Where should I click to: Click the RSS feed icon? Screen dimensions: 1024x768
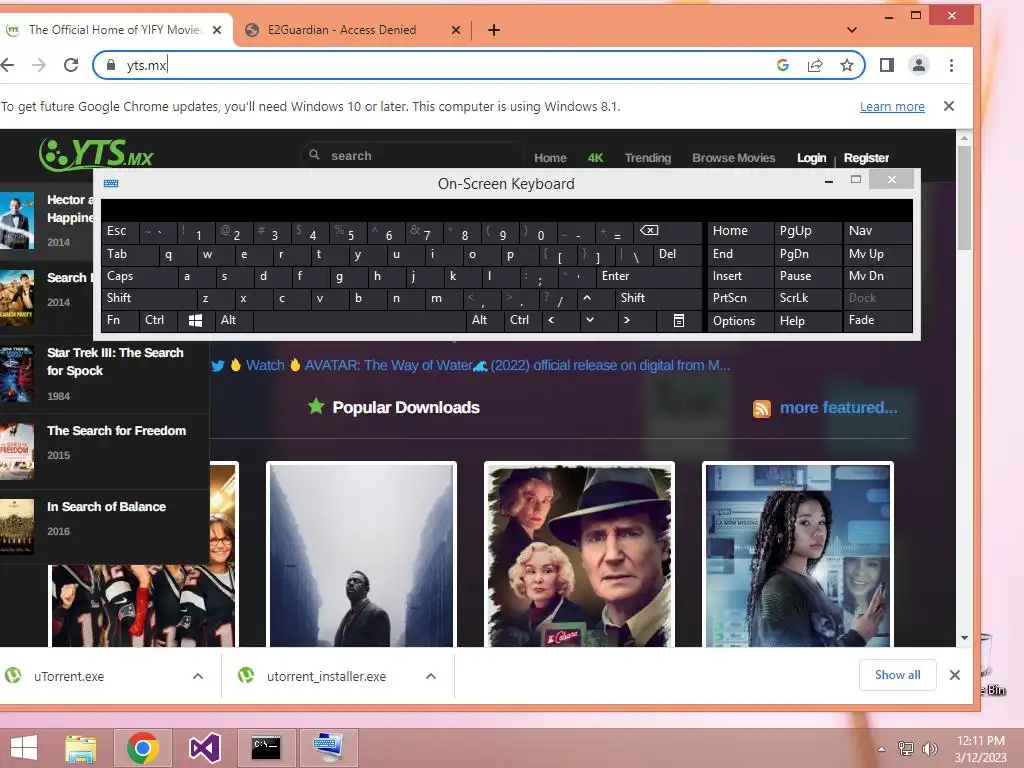coord(761,408)
